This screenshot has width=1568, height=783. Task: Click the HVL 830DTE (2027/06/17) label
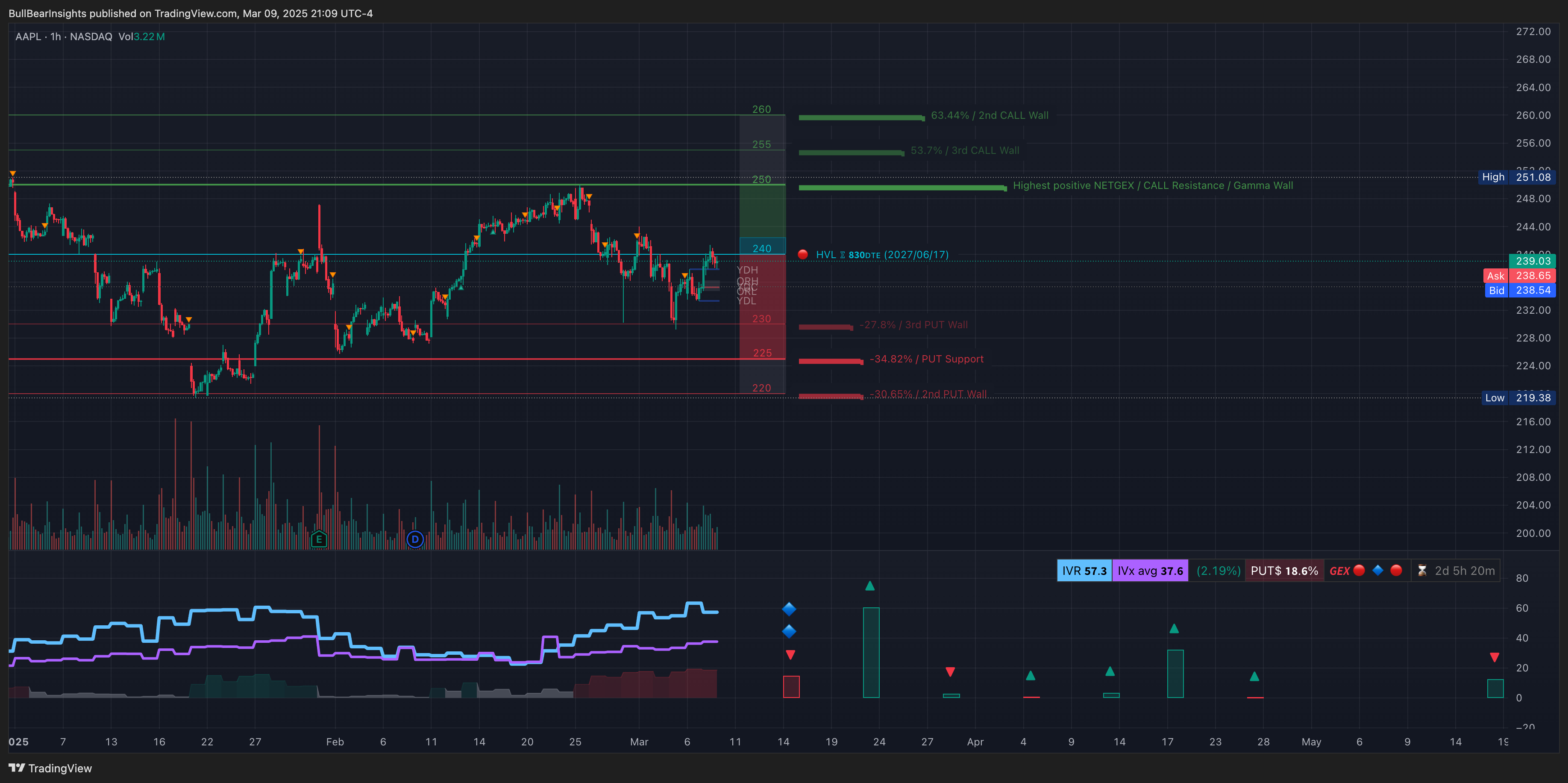[882, 254]
